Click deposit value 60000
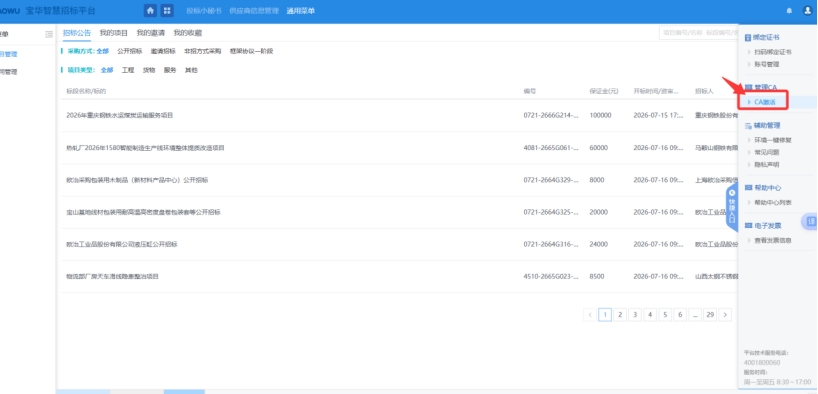 coord(599,148)
